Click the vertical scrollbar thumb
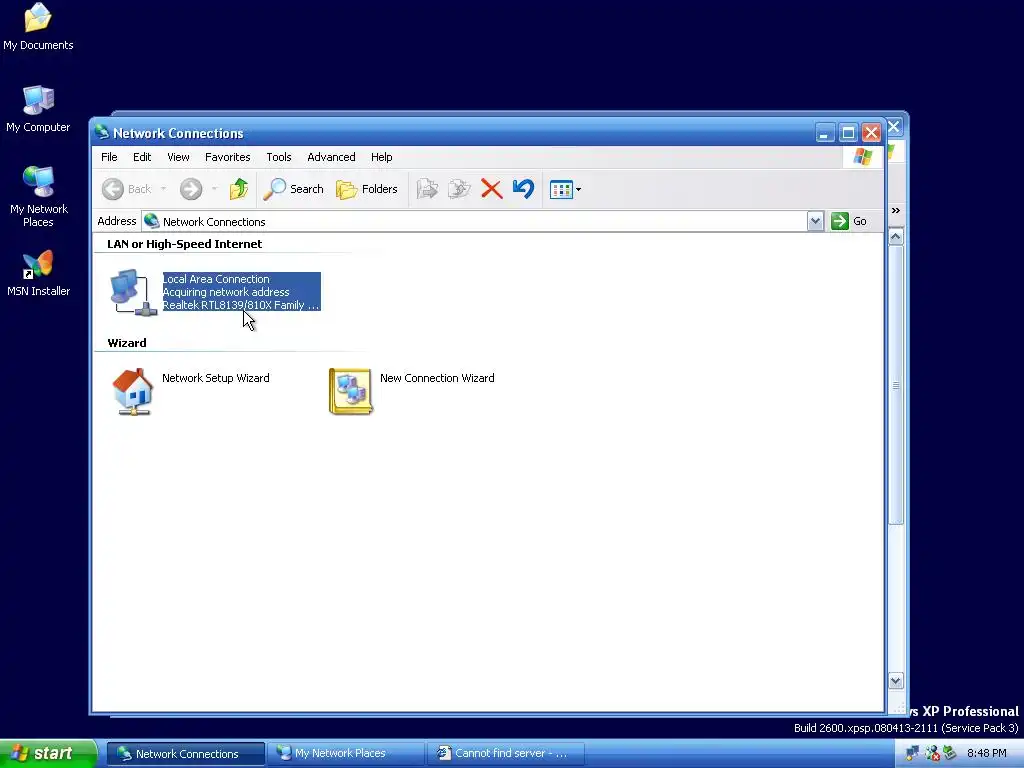This screenshot has width=1024, height=768. point(896,385)
